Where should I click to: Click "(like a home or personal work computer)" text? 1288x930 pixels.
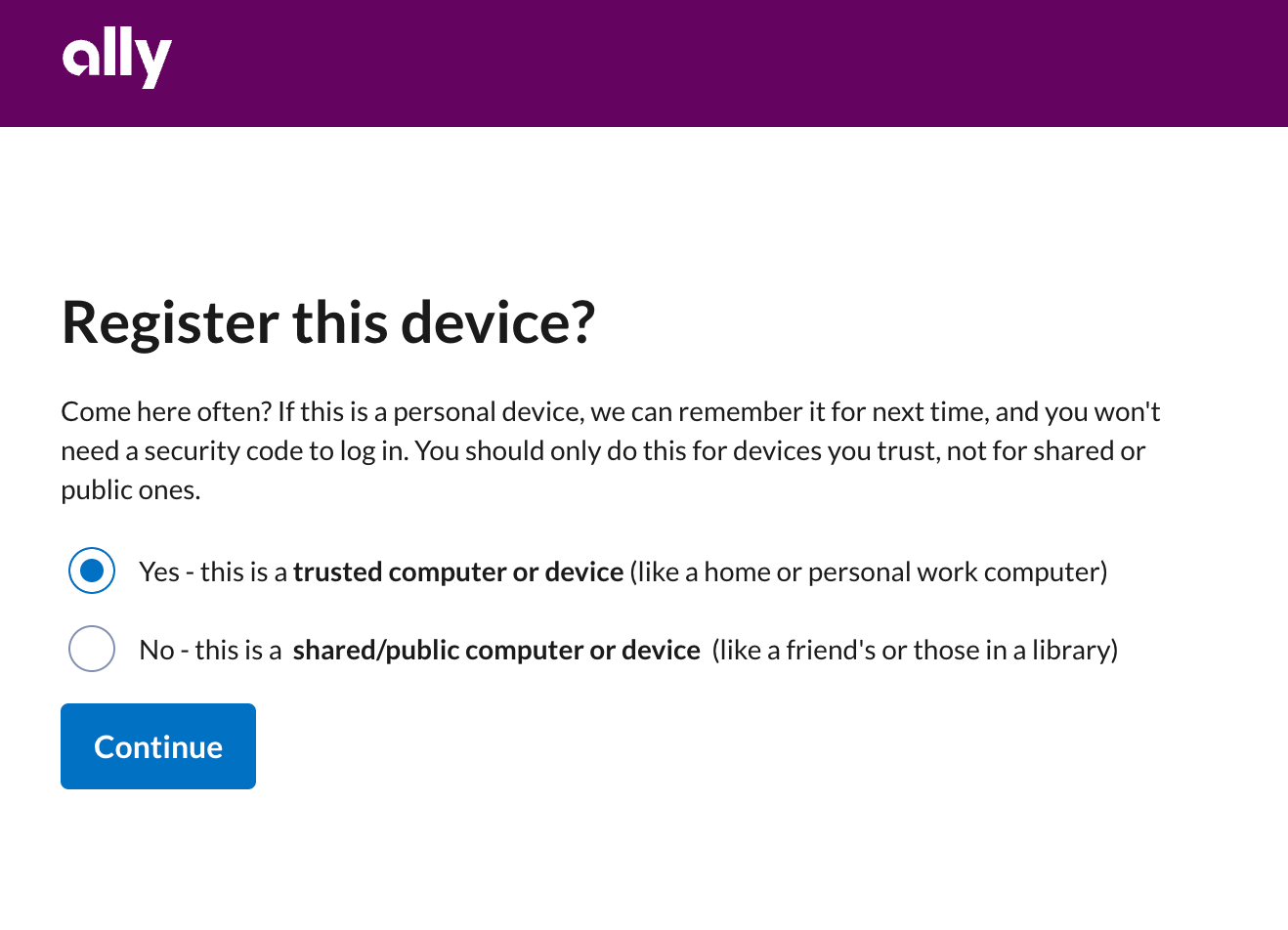(869, 571)
